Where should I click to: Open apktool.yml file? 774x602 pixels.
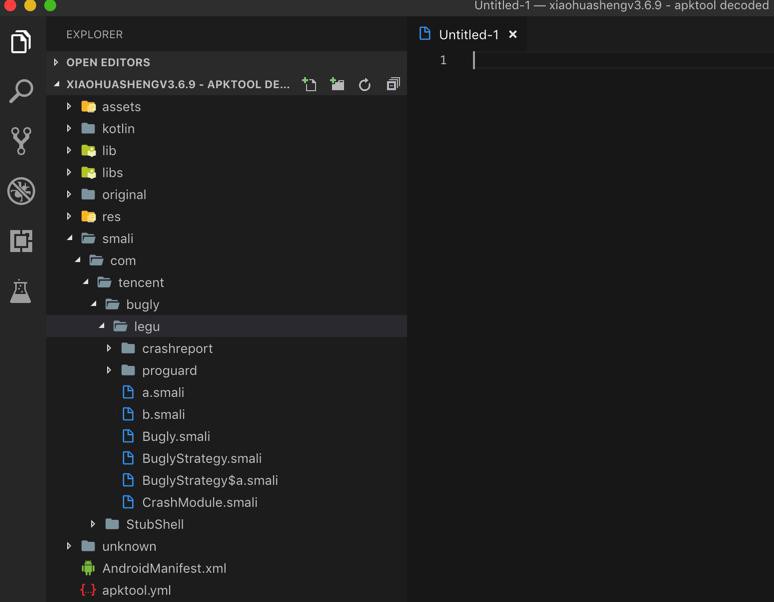[137, 591]
